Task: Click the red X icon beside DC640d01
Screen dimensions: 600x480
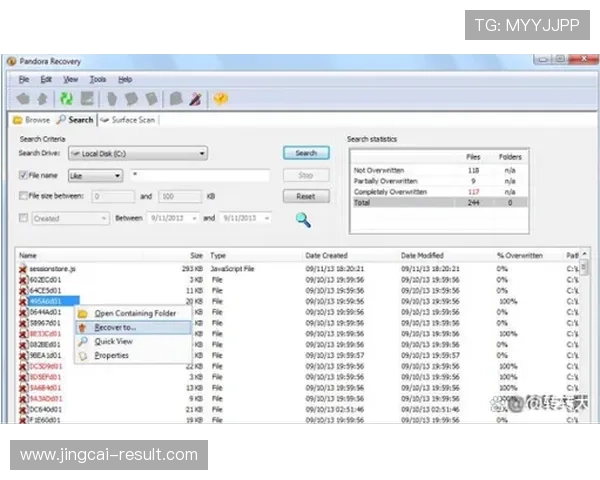Action: pos(23,410)
